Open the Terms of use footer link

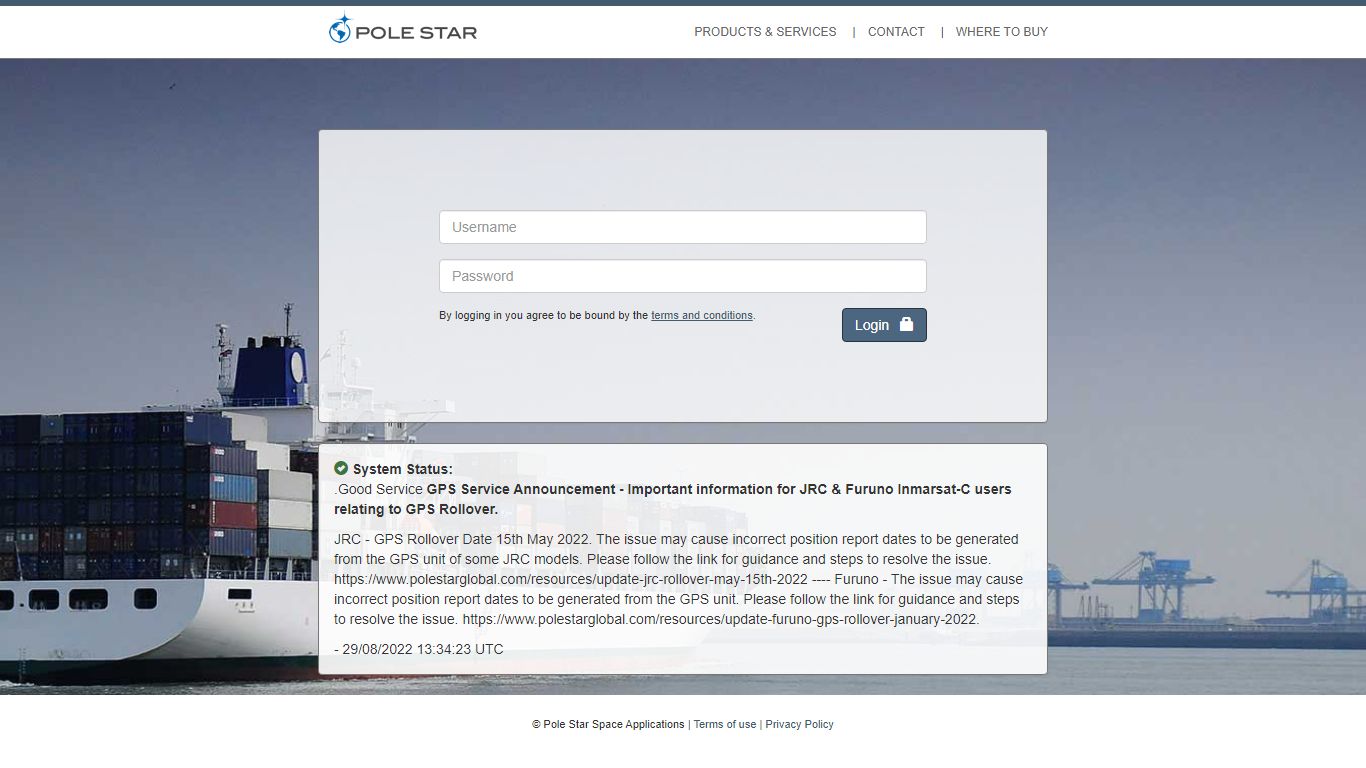pyautogui.click(x=725, y=724)
